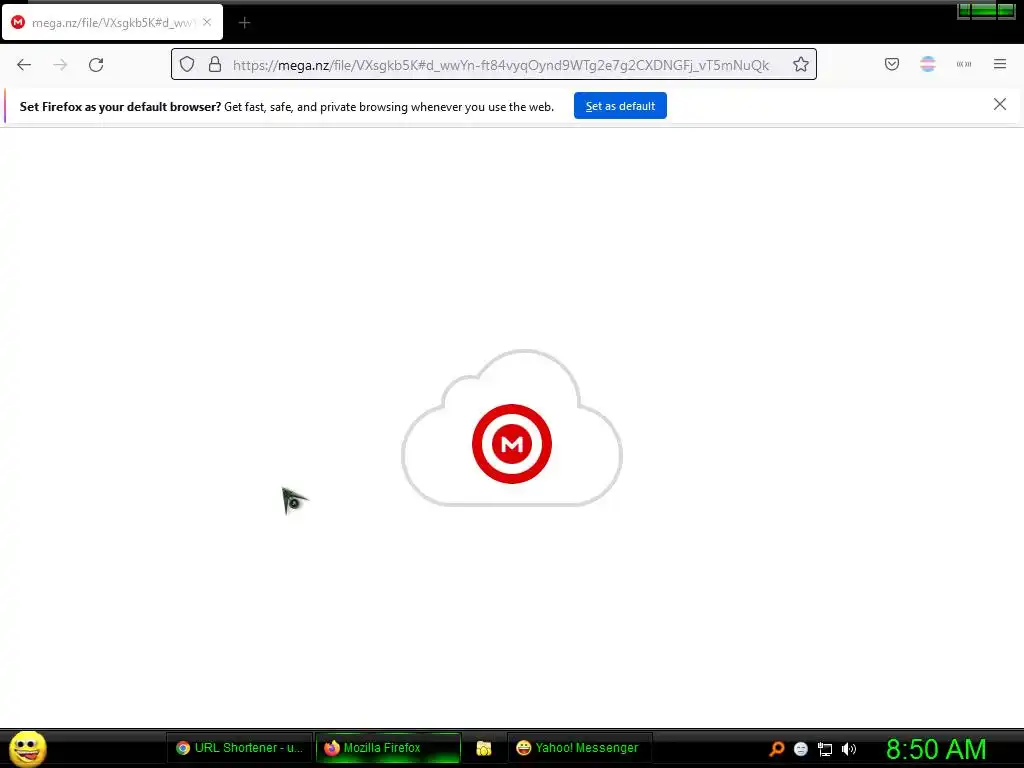The height and width of the screenshot is (768, 1024).
Task: Click the forward navigation arrow
Action: [60, 65]
